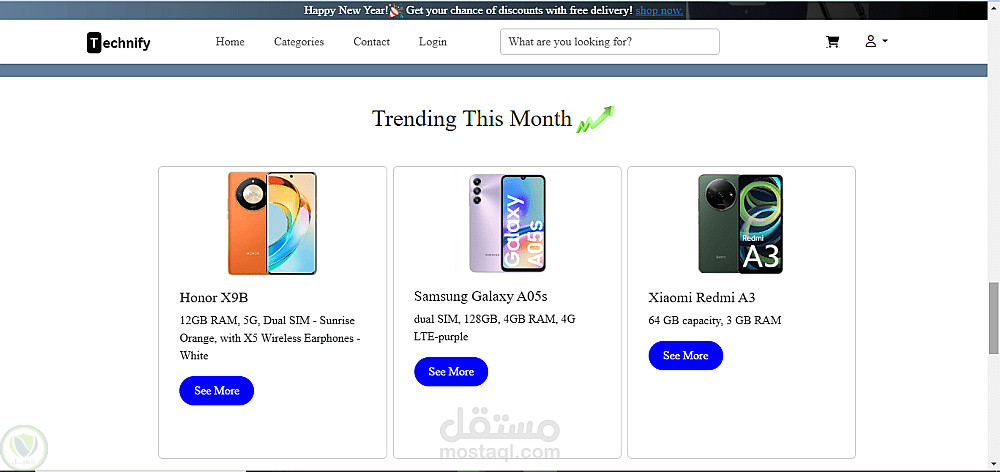Open the Contact page link
The width and height of the screenshot is (1000, 472).
click(372, 41)
